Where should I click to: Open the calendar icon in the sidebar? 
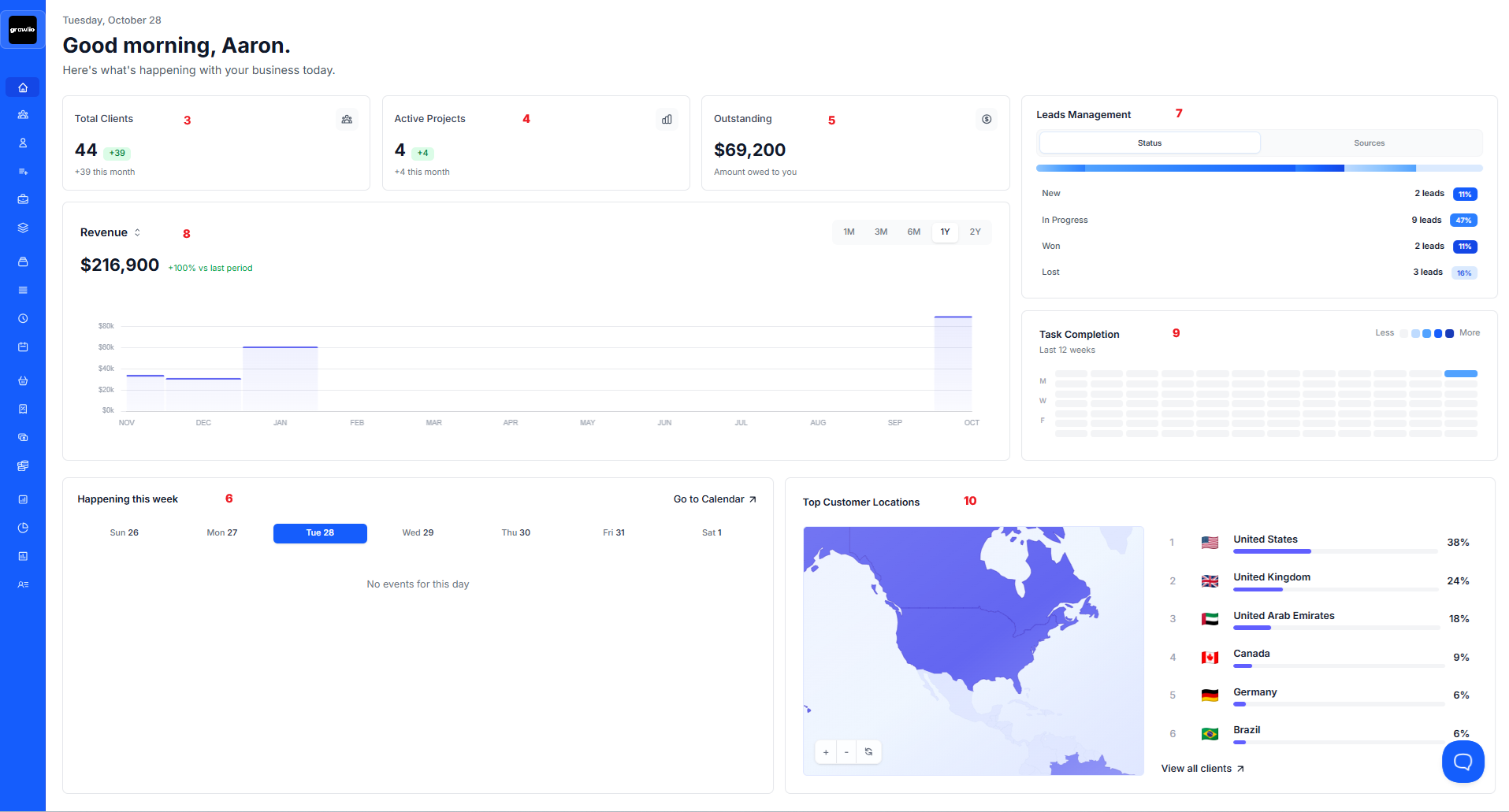(23, 347)
